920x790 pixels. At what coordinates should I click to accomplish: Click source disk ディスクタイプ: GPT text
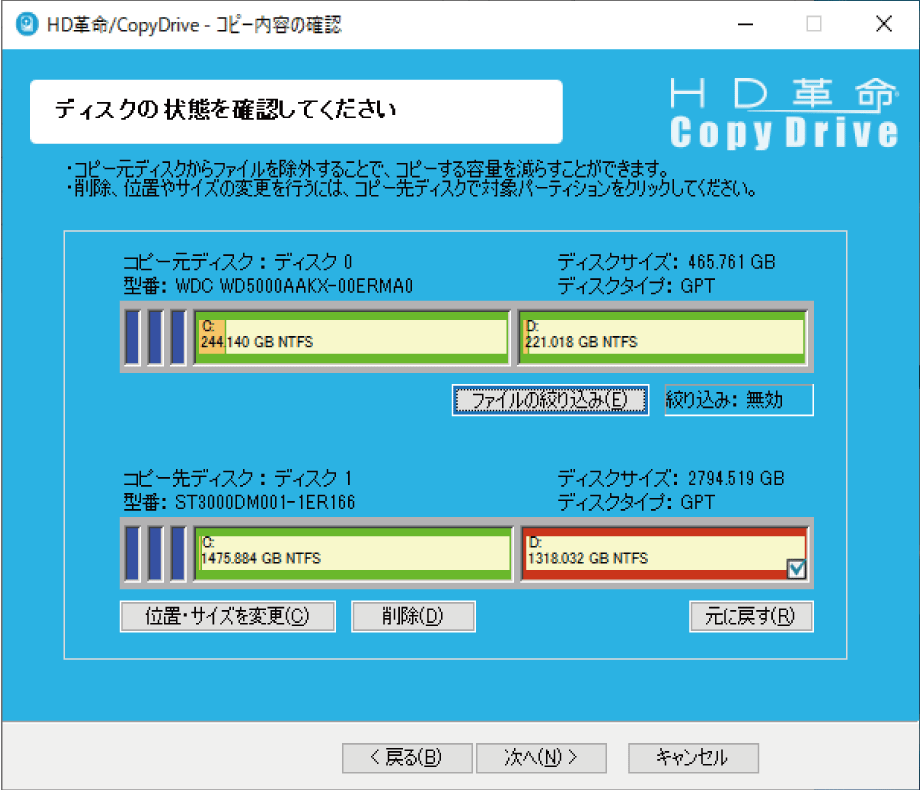point(636,286)
